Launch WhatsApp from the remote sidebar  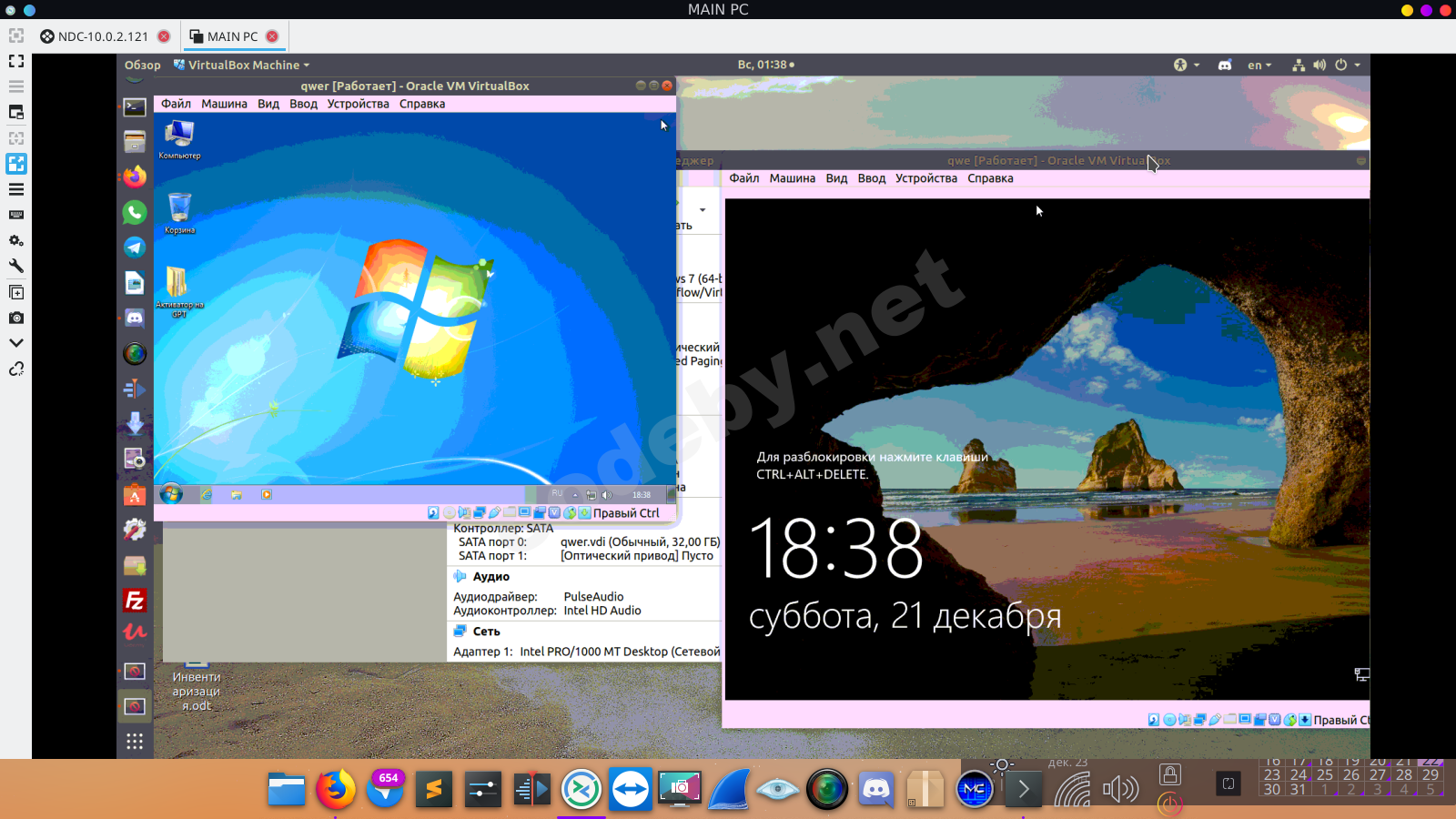pos(135,212)
